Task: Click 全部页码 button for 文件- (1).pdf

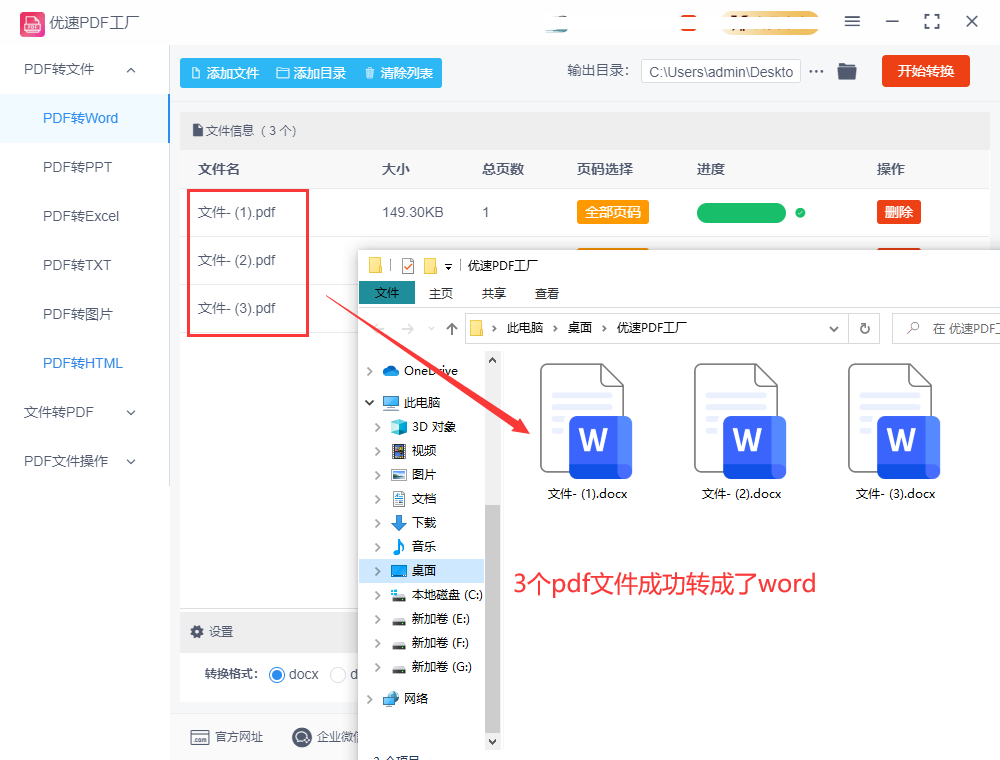Action: coord(613,212)
